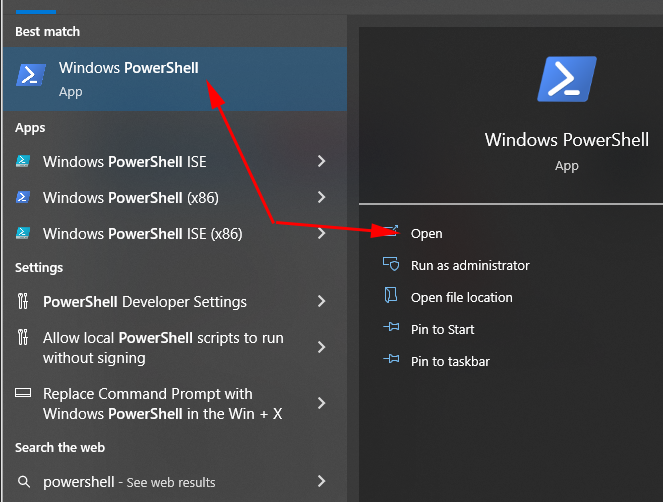
Task: Expand Replace Command Prompt setting chevron
Action: point(321,403)
